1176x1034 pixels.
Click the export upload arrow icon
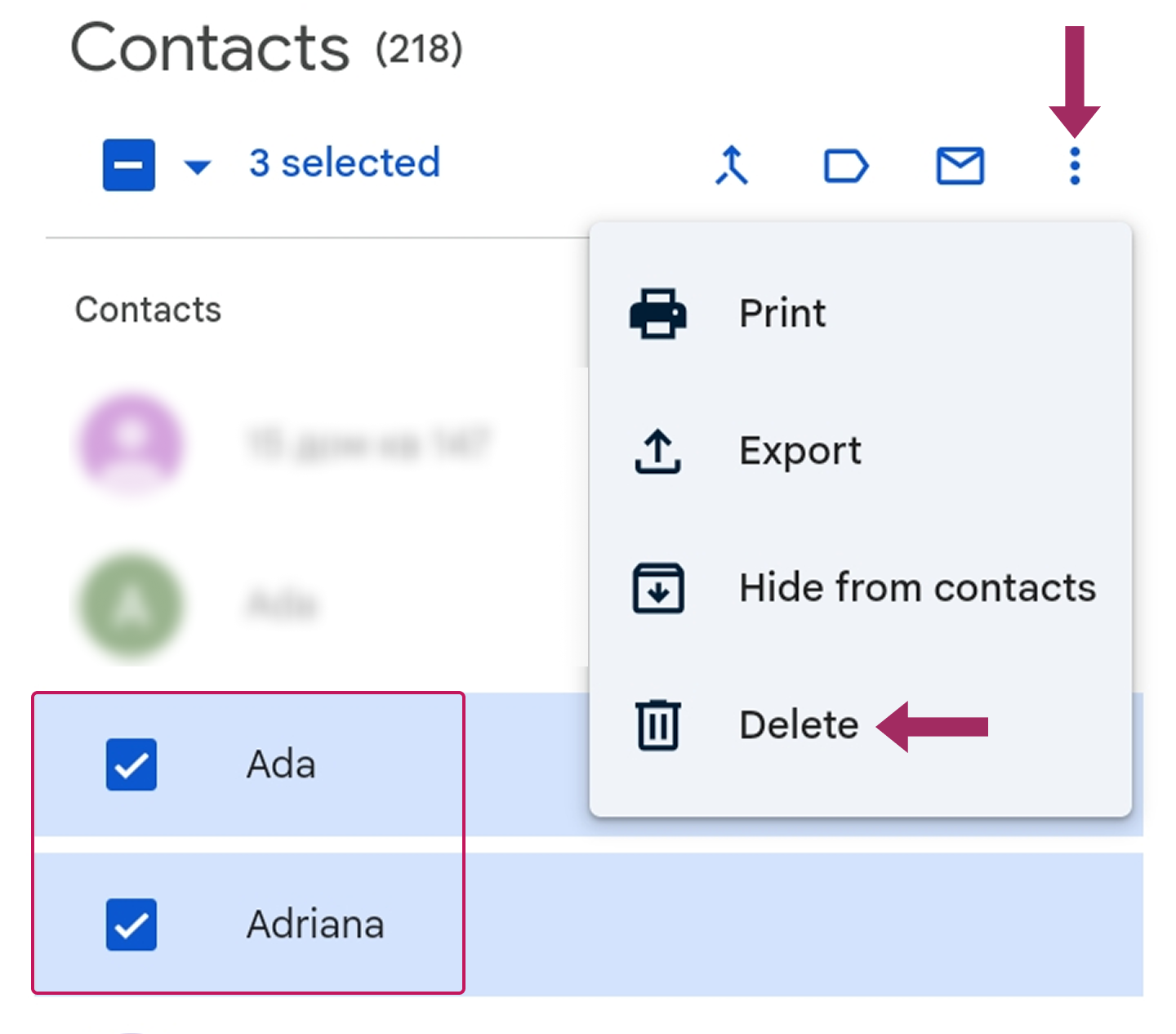pyautogui.click(x=657, y=452)
